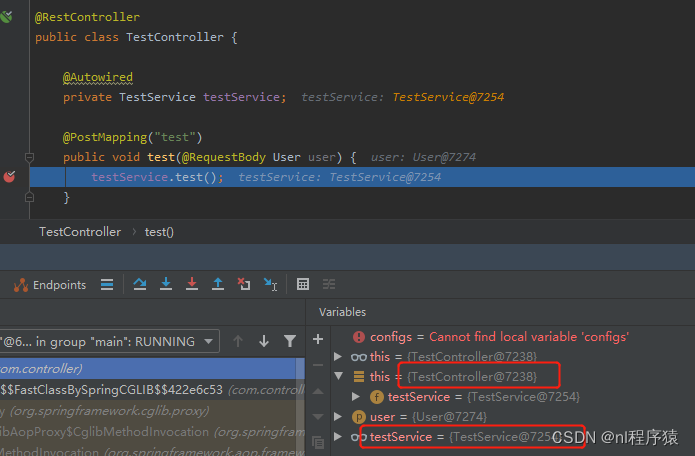Click the Drop Frame icon

coord(244,284)
